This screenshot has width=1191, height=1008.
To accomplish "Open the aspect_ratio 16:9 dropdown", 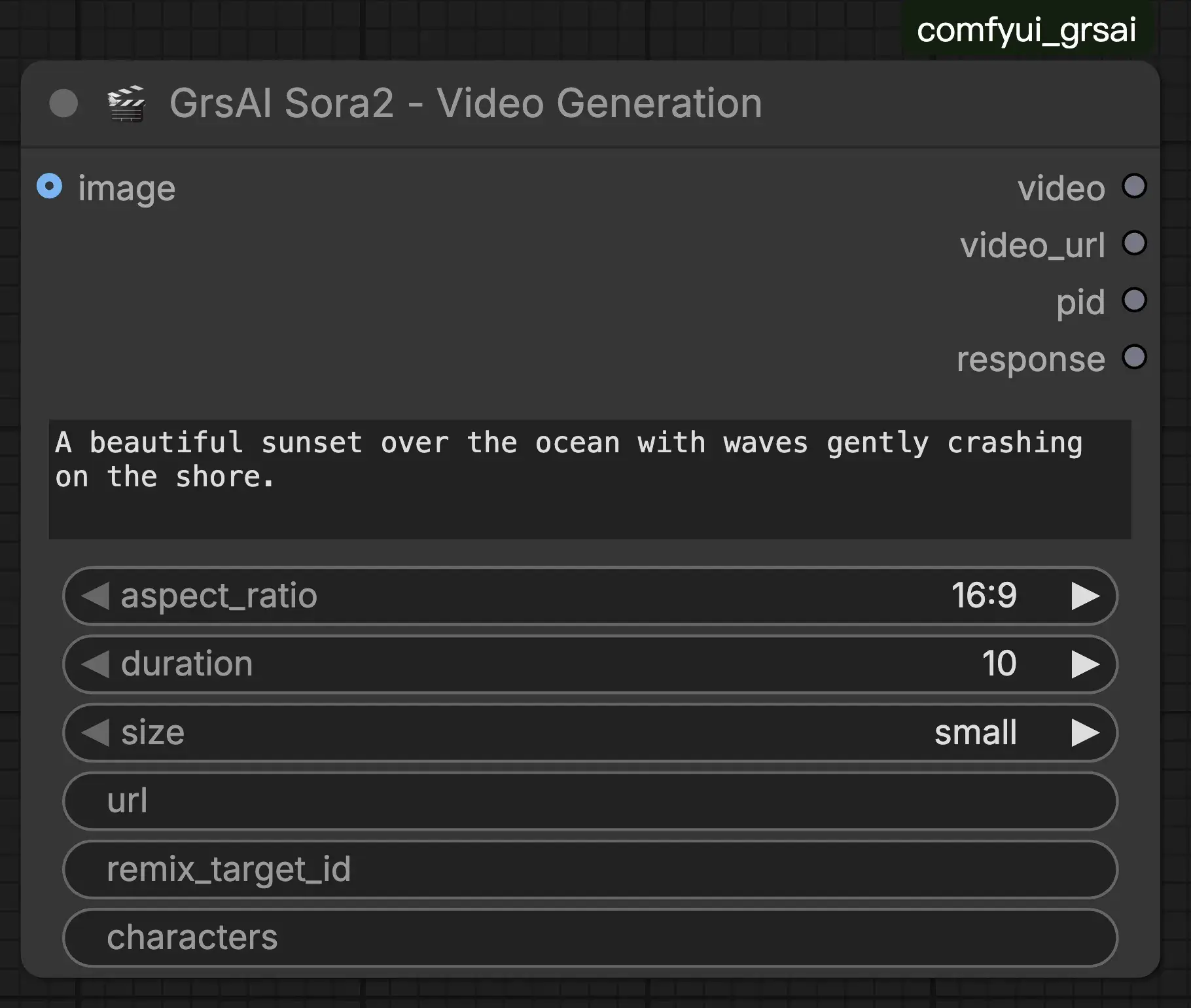I will [589, 596].
